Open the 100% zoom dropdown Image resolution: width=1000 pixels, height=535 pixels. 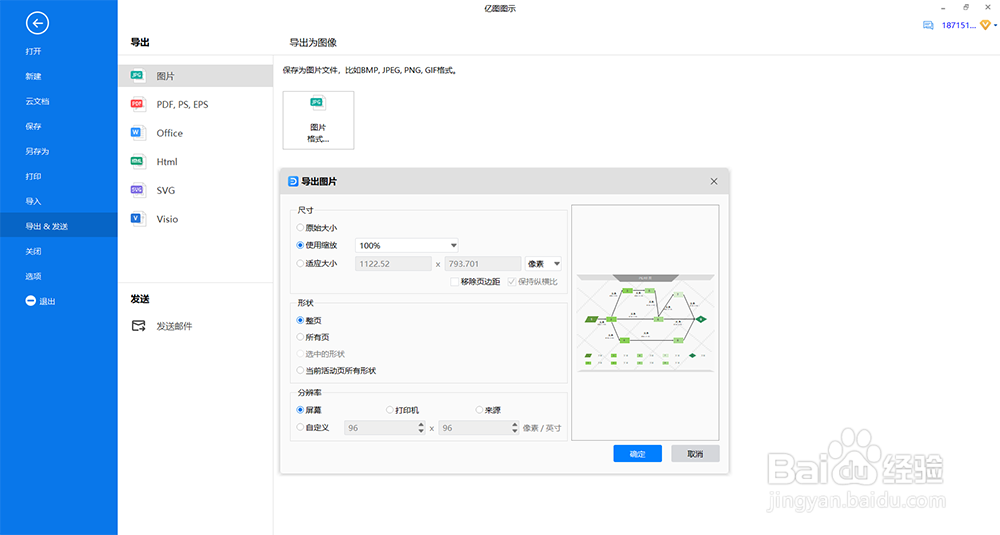pos(407,246)
